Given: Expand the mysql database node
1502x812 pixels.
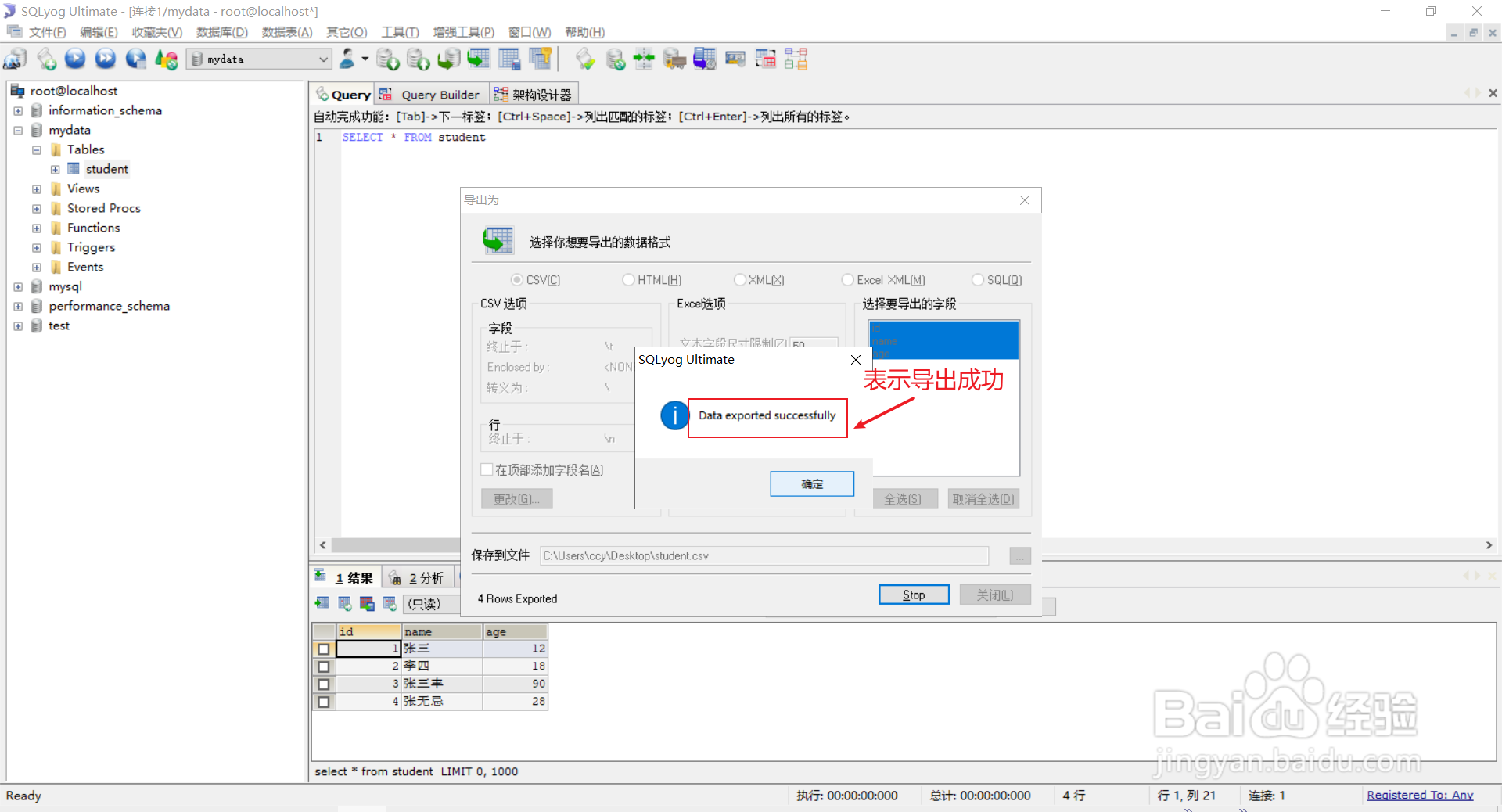Looking at the screenshot, I should (x=18, y=287).
